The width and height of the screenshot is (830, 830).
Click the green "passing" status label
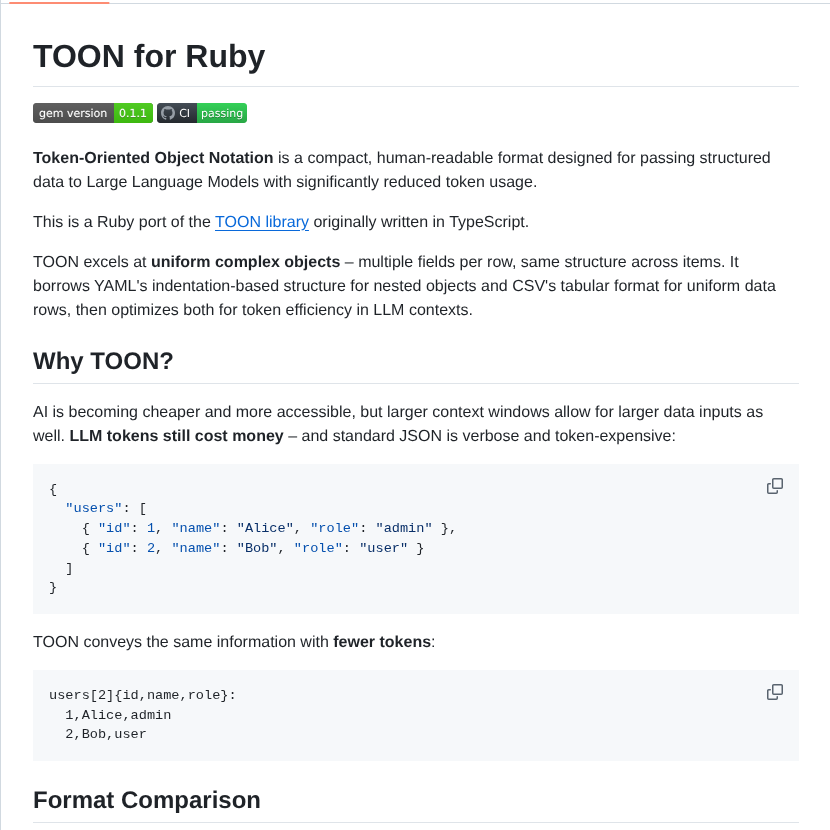[x=221, y=113]
